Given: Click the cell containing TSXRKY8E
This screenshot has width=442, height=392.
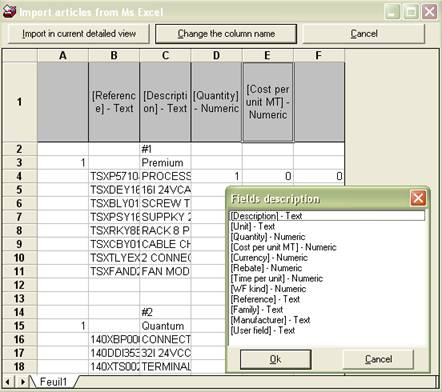Looking at the screenshot, I should 114,230.
